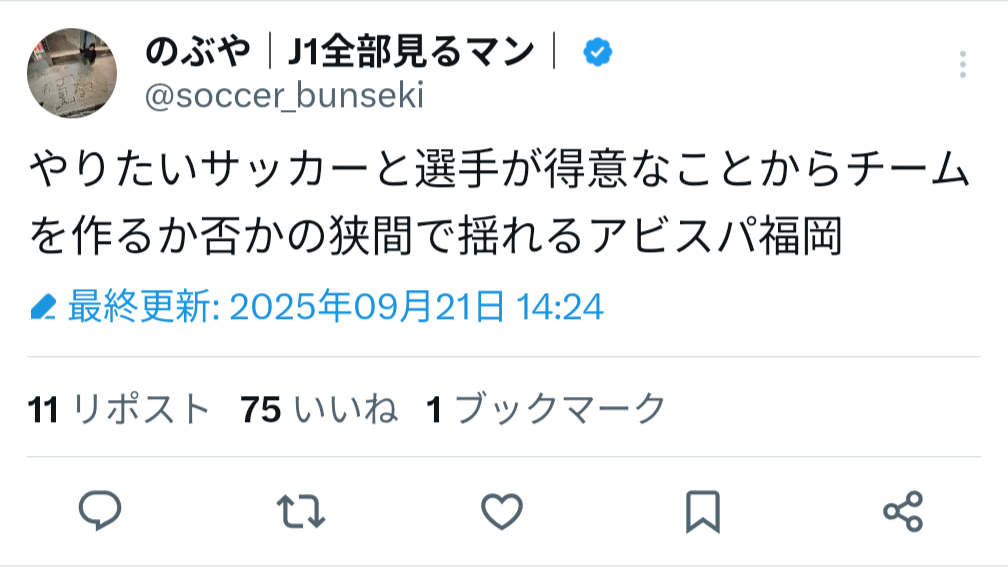Image resolution: width=1008 pixels, height=576 pixels.
Task: Click the repost count number 11
Action: [x=44, y=409]
